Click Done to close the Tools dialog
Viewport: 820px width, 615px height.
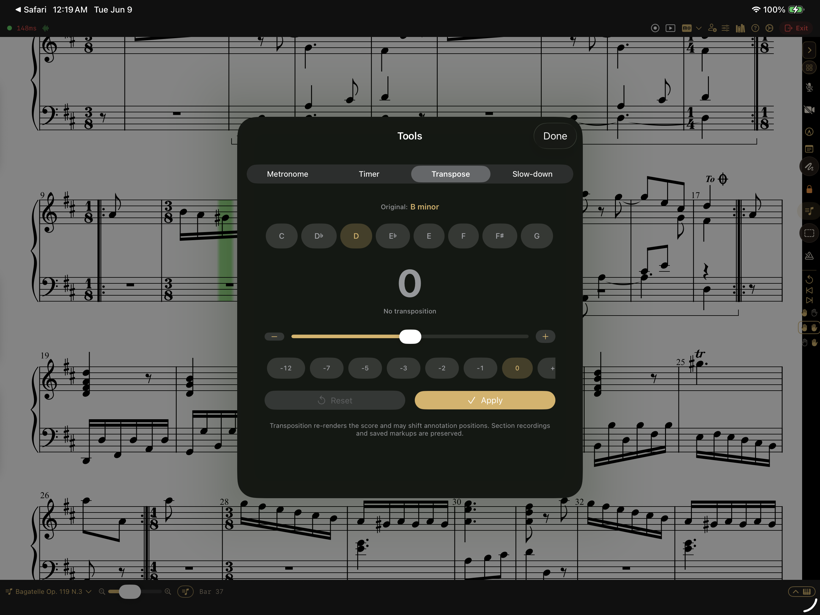click(x=555, y=136)
